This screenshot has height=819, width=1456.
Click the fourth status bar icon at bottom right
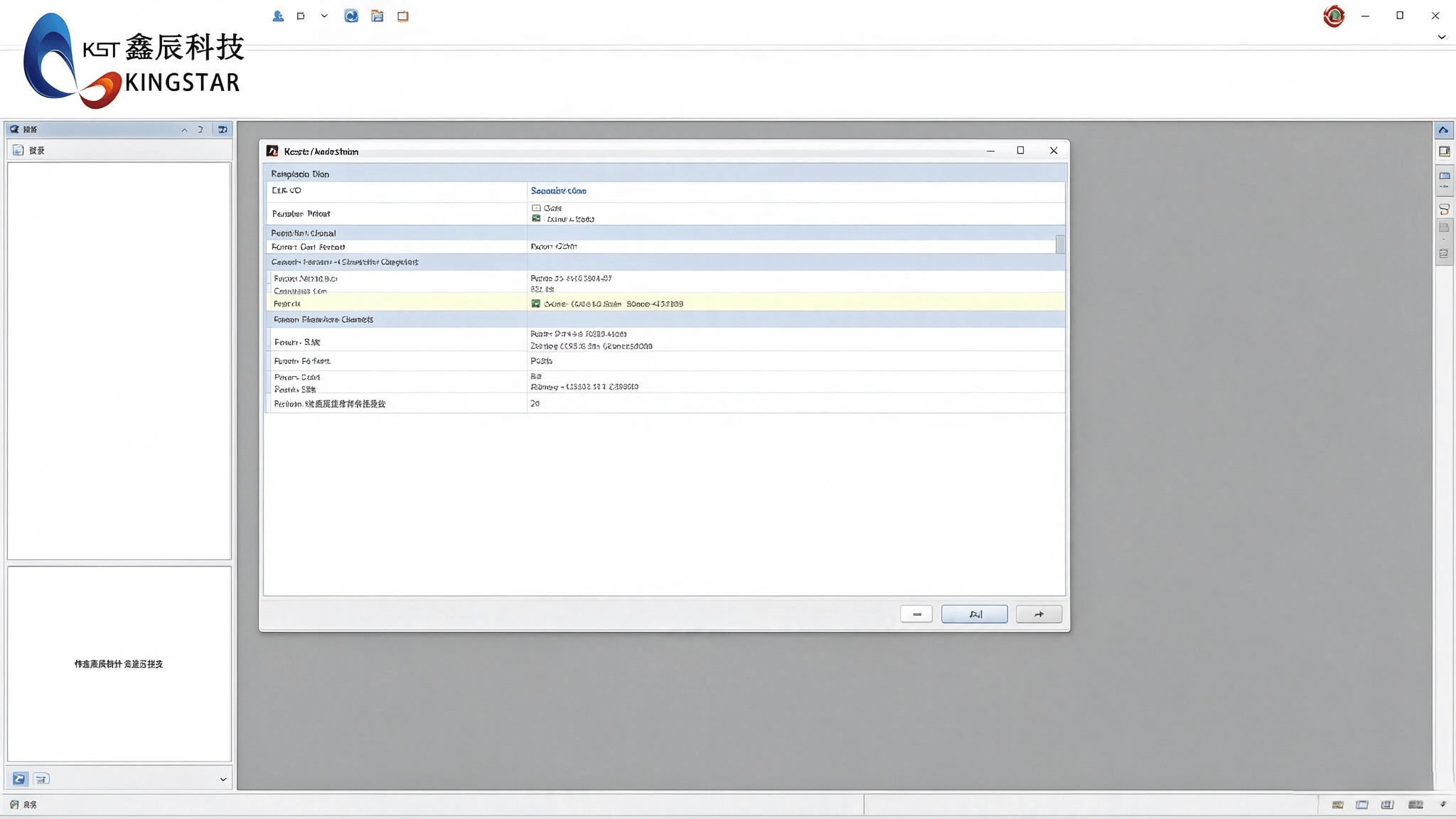(1415, 805)
